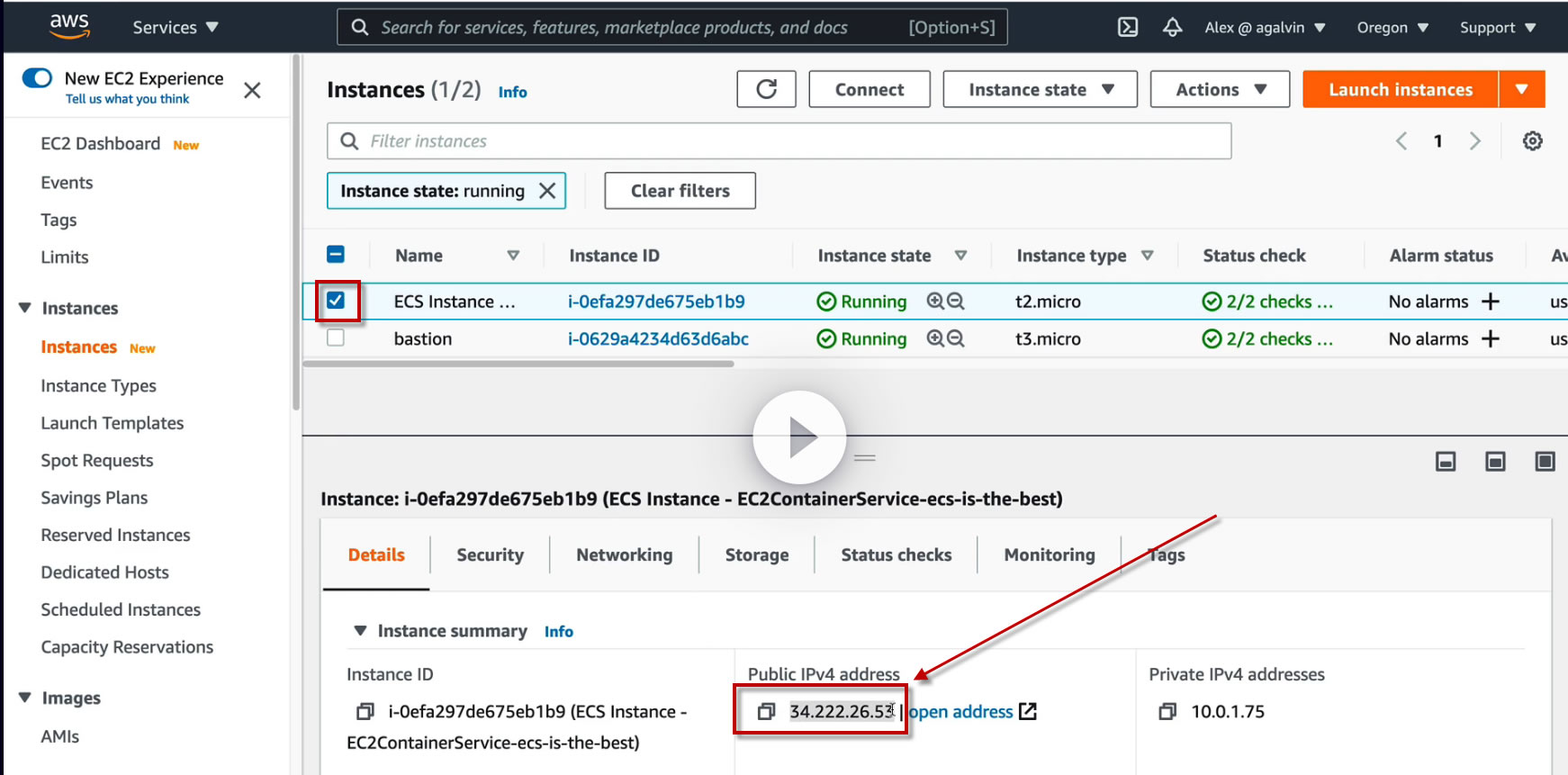Click Launch instances button
1568x775 pixels.
point(1401,89)
